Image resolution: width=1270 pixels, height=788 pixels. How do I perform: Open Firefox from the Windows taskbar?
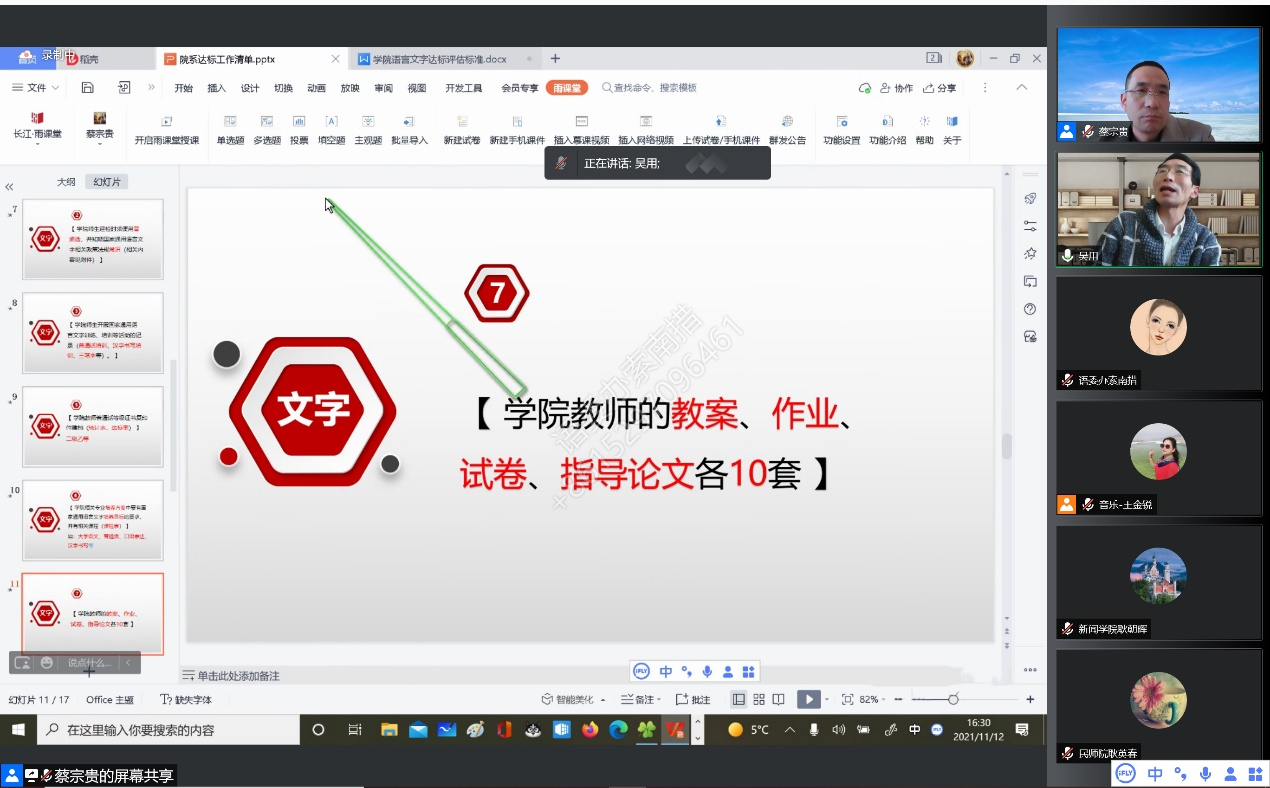[590, 730]
